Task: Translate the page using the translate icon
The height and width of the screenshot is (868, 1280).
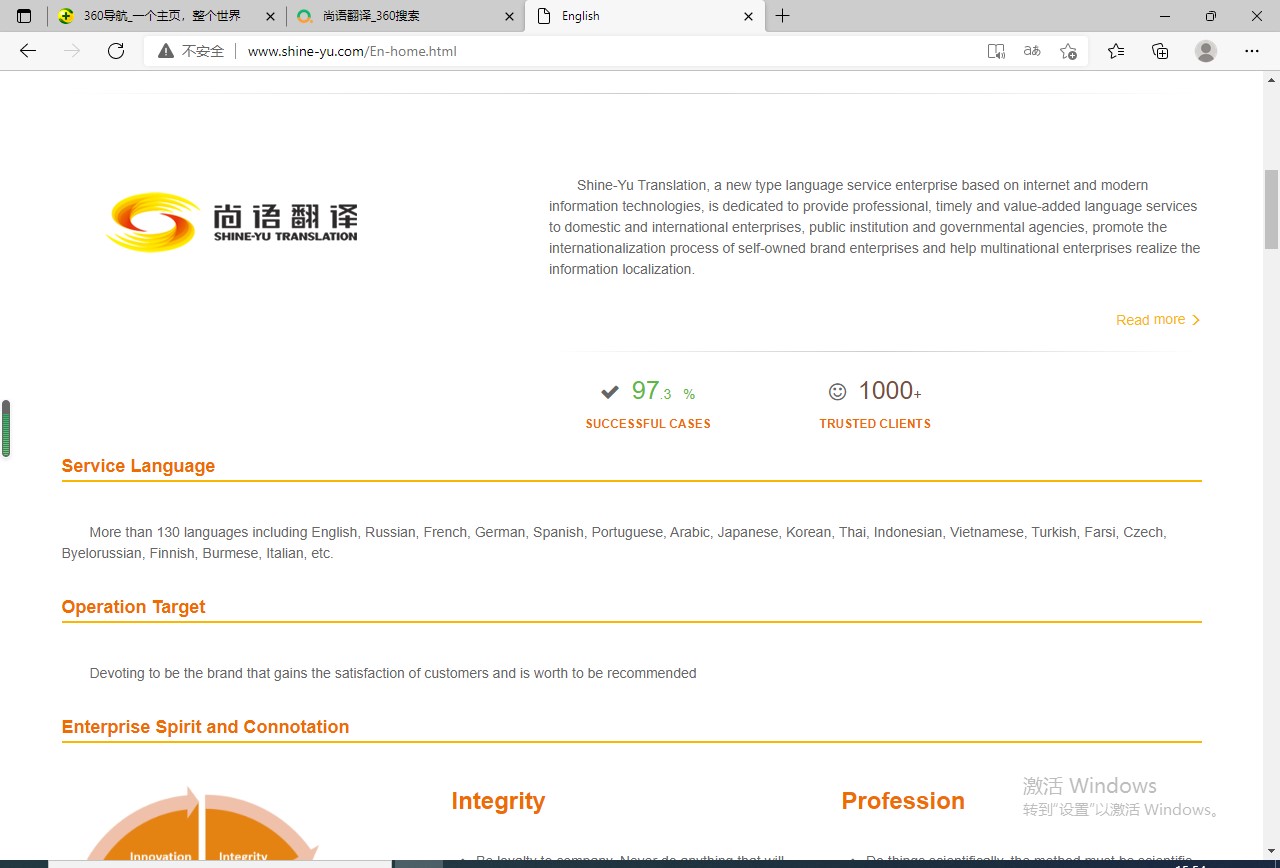Action: point(1031,51)
